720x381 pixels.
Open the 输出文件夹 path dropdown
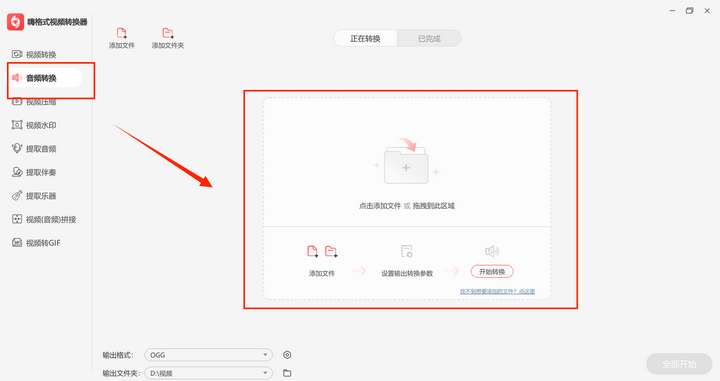(208, 373)
